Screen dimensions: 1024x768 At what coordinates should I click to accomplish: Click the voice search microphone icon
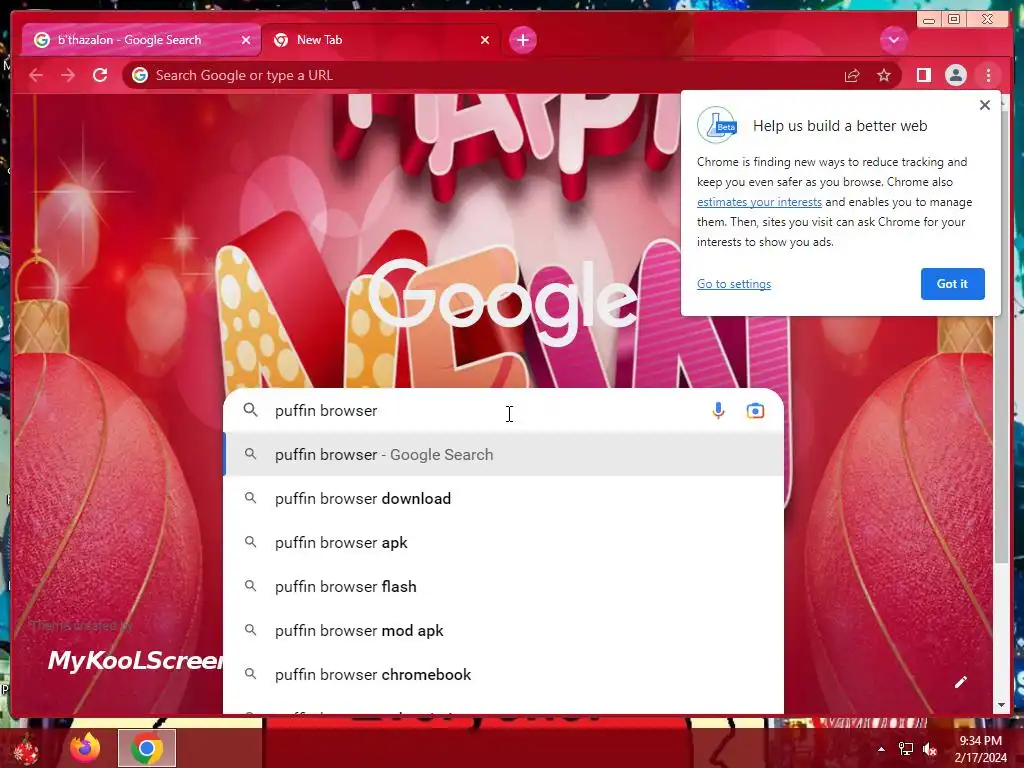(x=718, y=411)
